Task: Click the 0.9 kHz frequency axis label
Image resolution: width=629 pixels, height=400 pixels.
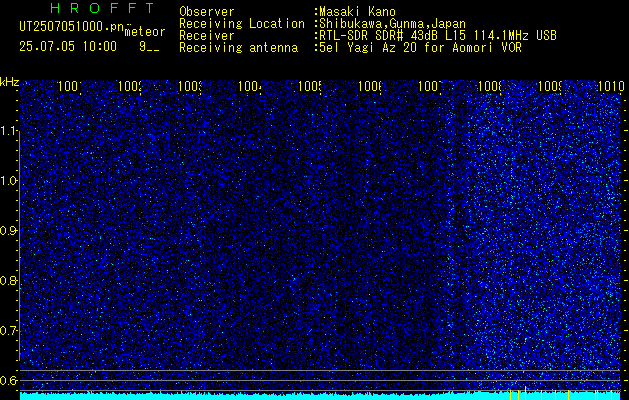Action: pyautogui.click(x=9, y=231)
